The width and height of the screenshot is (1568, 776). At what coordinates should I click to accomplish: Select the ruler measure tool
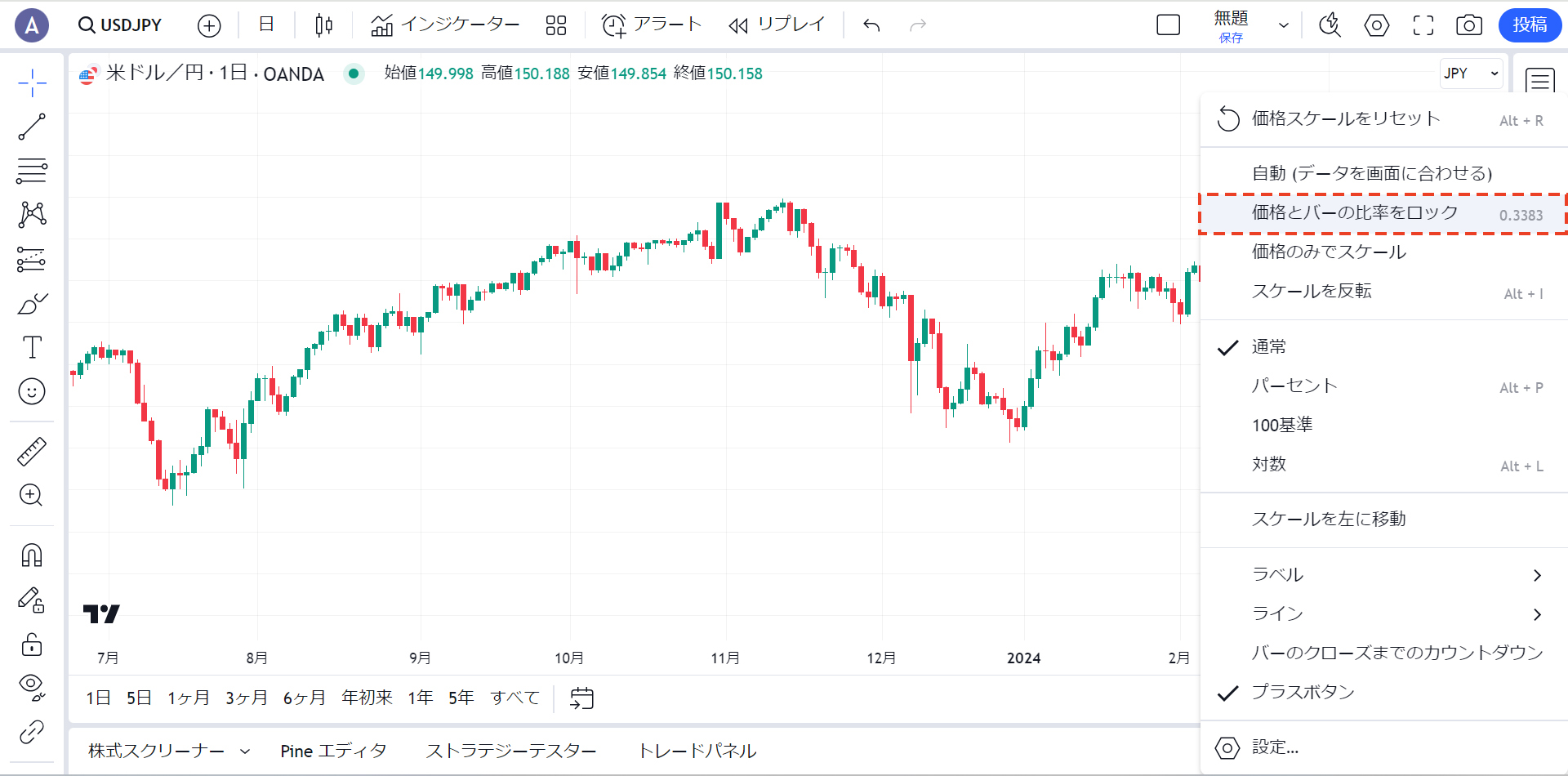click(x=32, y=452)
